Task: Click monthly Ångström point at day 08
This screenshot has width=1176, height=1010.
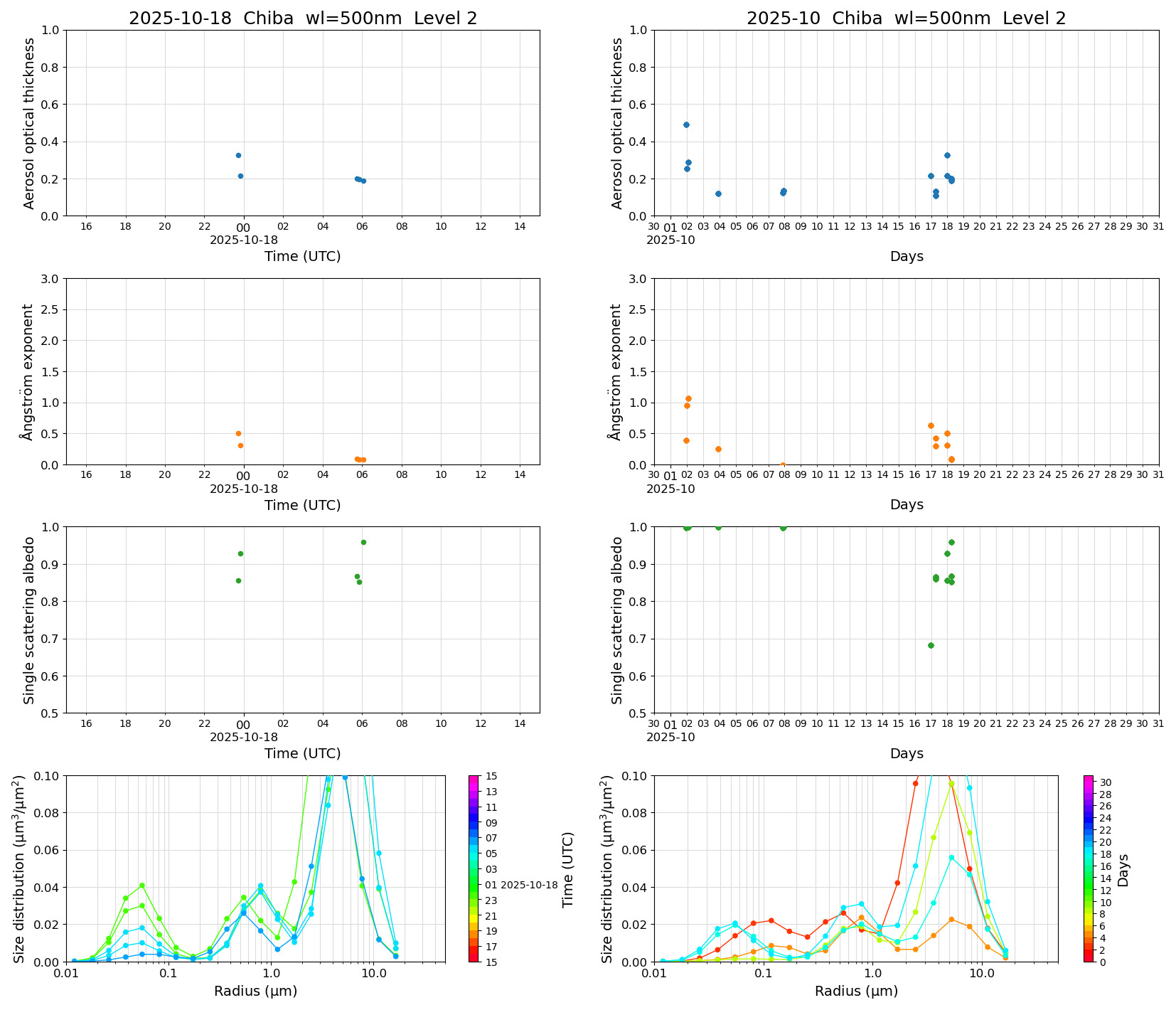Action: (x=783, y=464)
